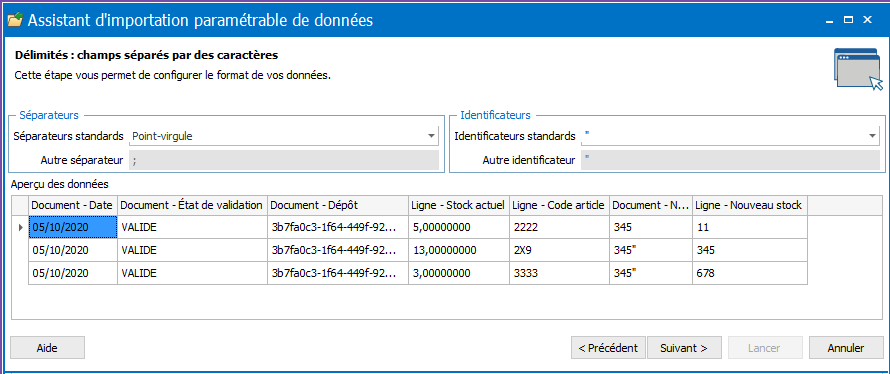
Task: Click the Document - État de validation header
Action: pyautogui.click(x=193, y=205)
